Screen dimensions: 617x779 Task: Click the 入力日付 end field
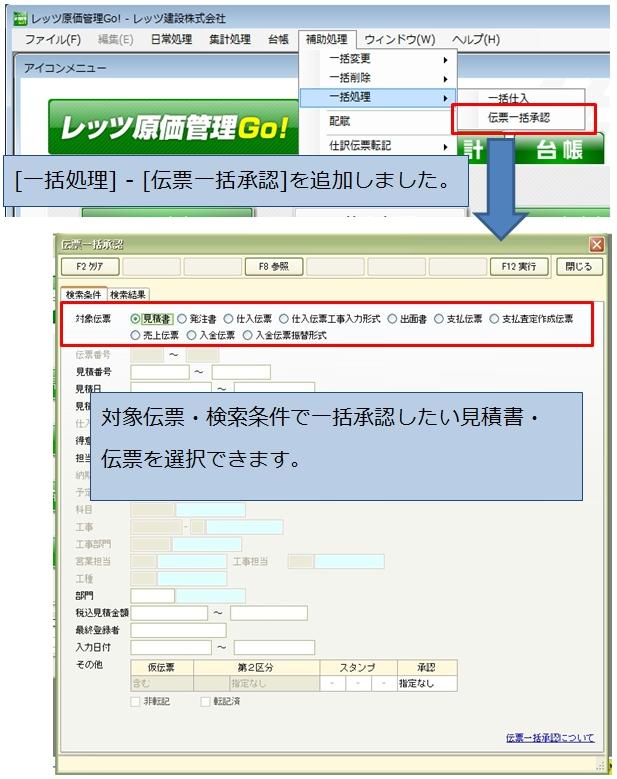274,648
